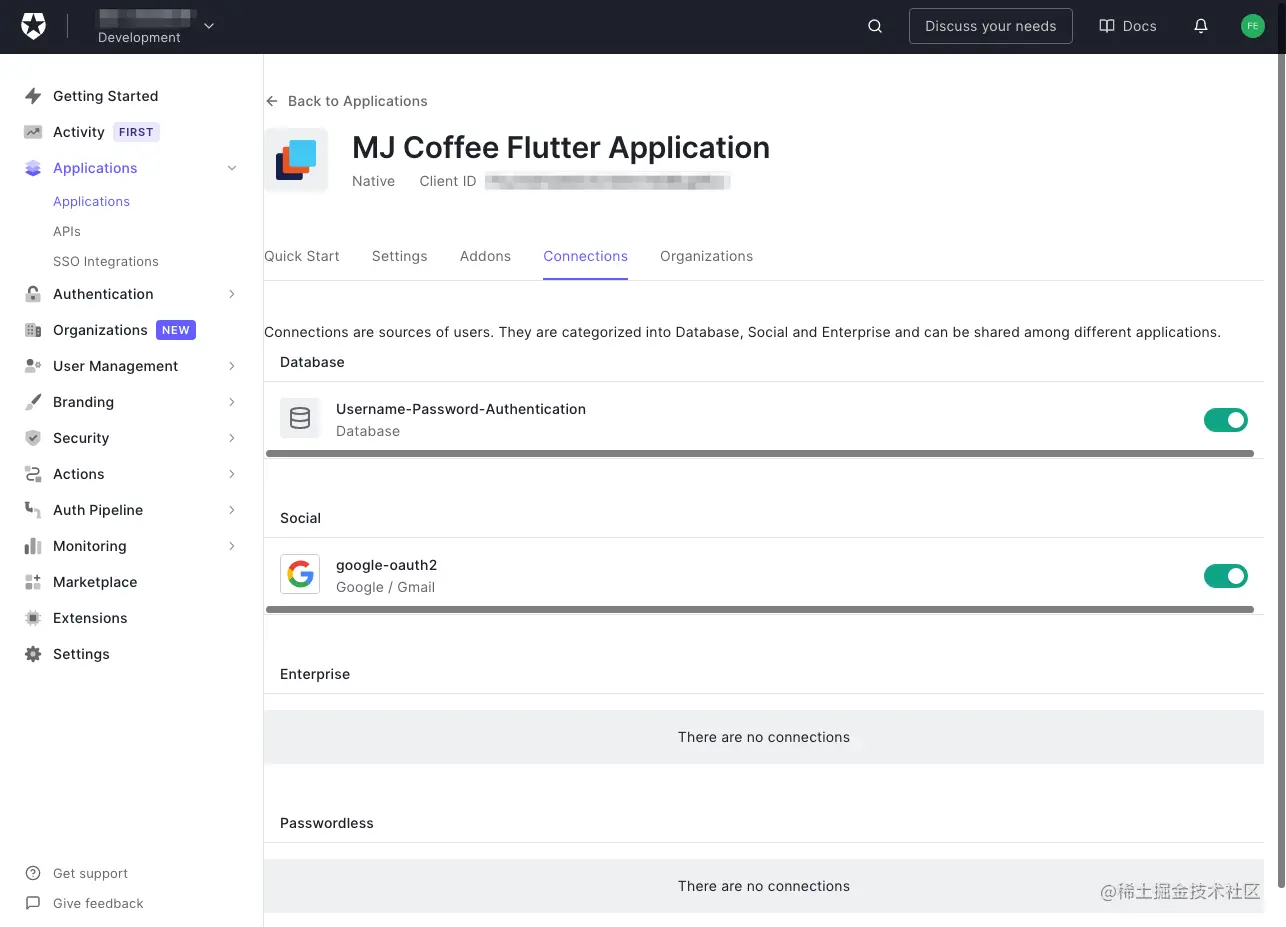
Task: Click the Actions flow icon
Action: point(33,474)
